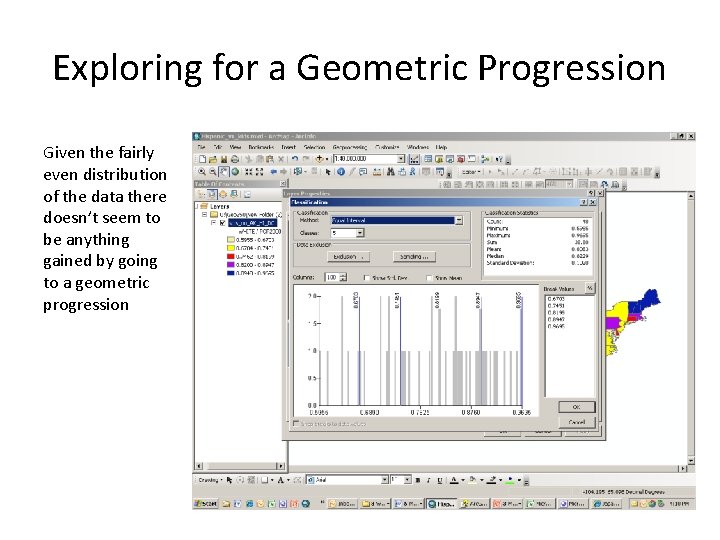Click the New map document icon
Viewport: 720px width, 540px height.
tap(202, 159)
